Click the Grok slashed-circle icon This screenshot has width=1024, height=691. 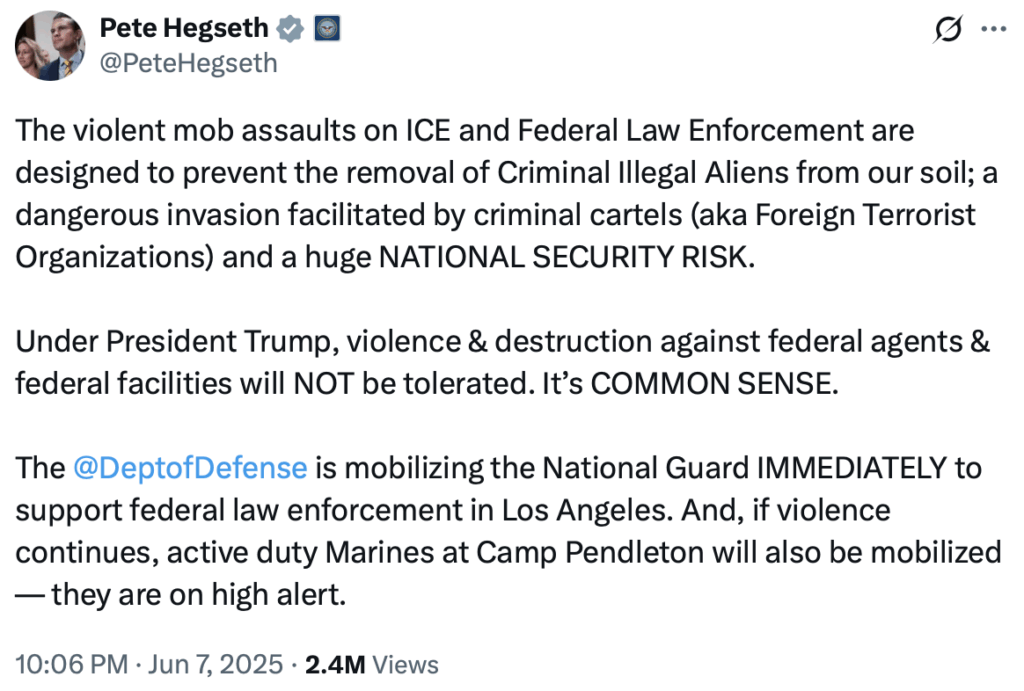pyautogui.click(x=944, y=31)
